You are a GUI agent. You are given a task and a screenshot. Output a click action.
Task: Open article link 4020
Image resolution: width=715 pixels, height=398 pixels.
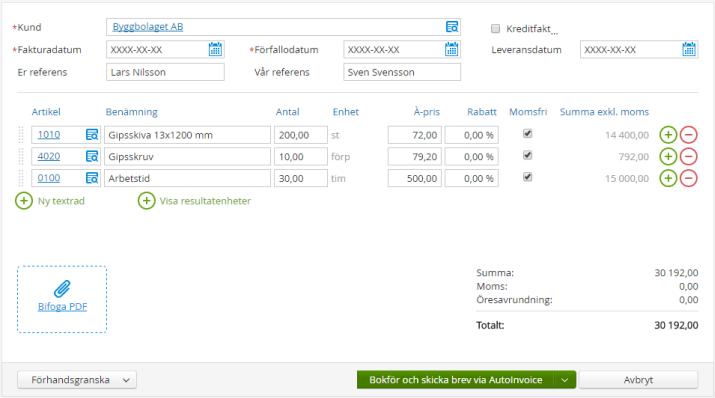click(x=49, y=156)
